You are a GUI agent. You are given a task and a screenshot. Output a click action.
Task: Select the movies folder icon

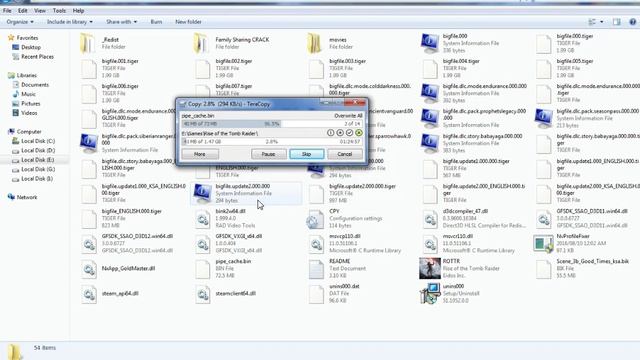point(315,43)
